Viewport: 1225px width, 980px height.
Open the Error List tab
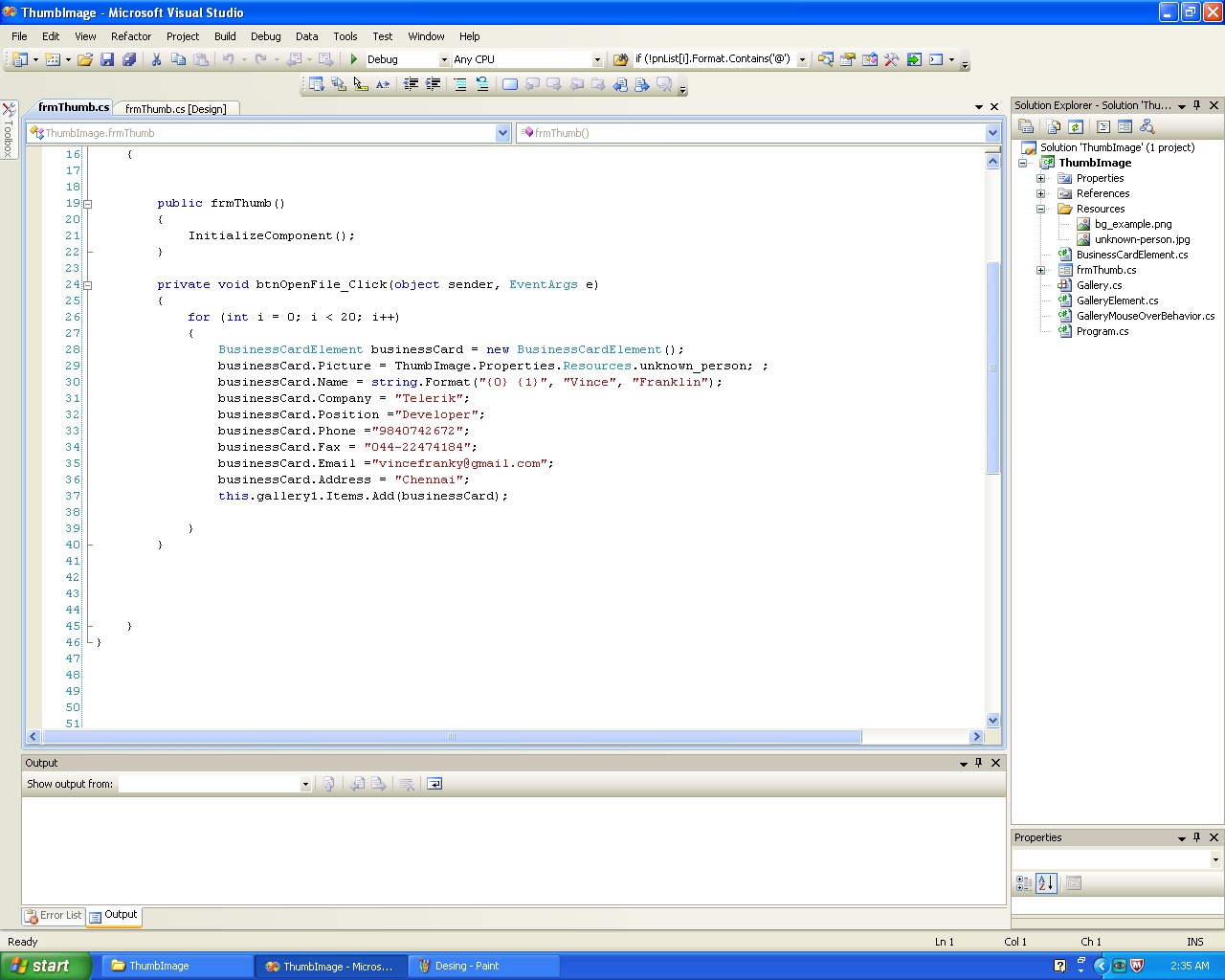pyautogui.click(x=54, y=916)
